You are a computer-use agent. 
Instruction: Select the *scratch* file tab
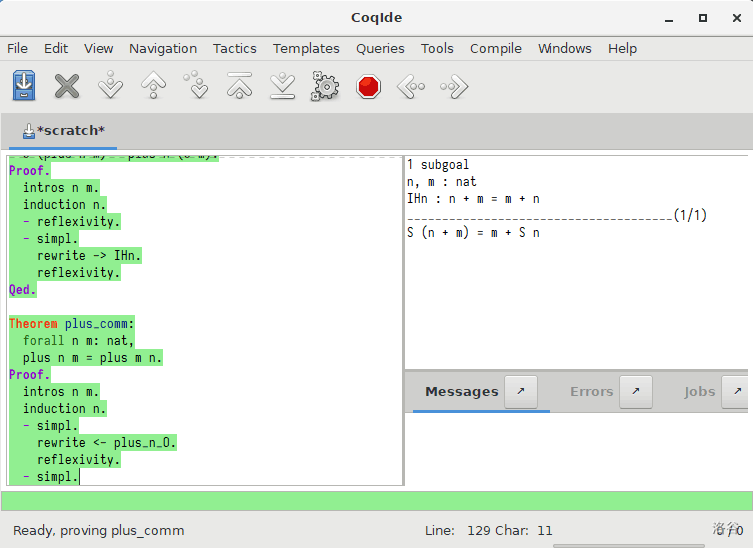[64, 131]
